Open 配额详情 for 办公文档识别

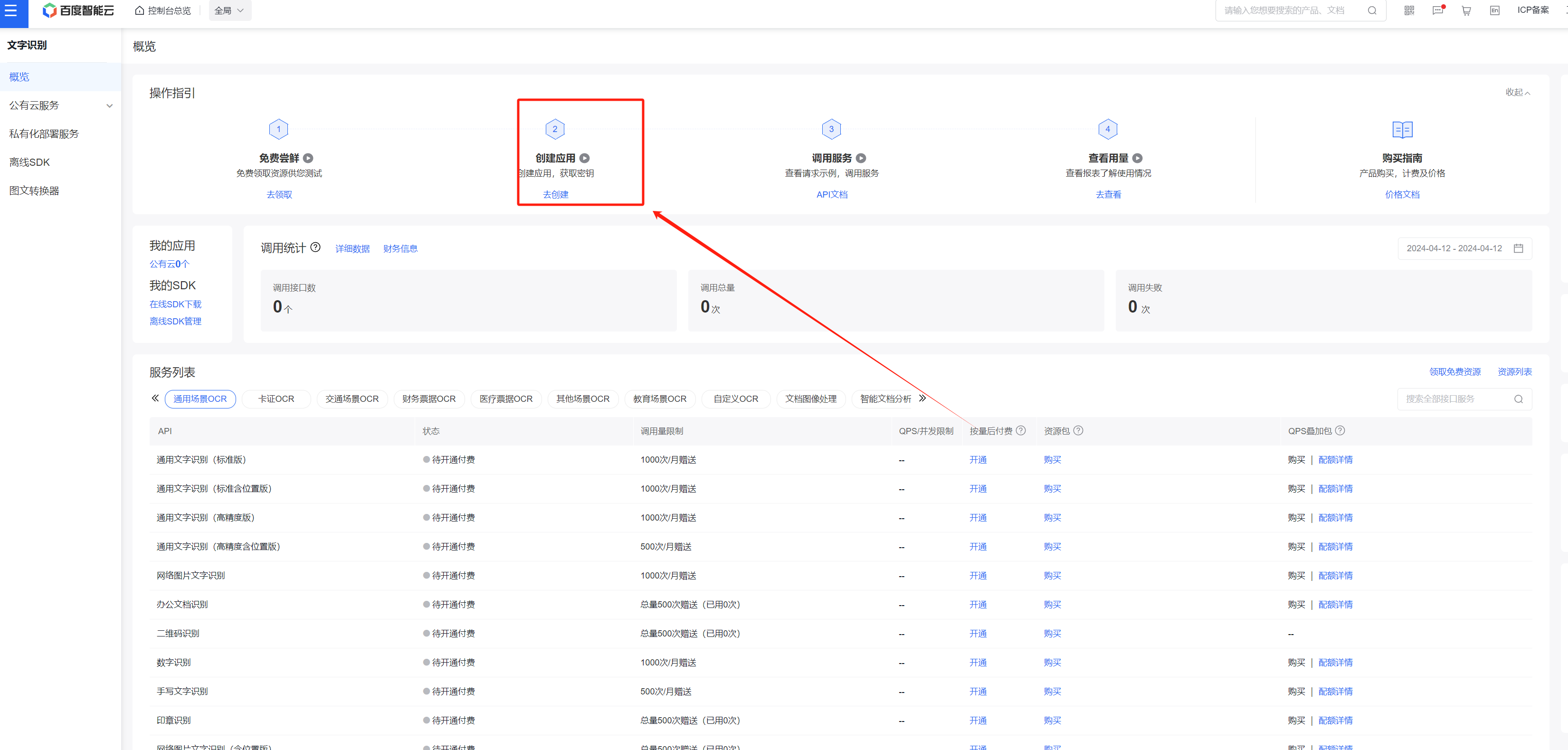click(1335, 605)
